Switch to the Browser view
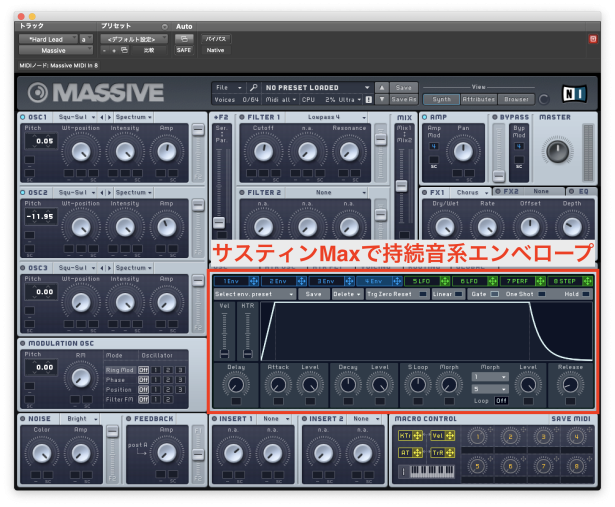This screenshot has height=507, width=615. [x=516, y=99]
